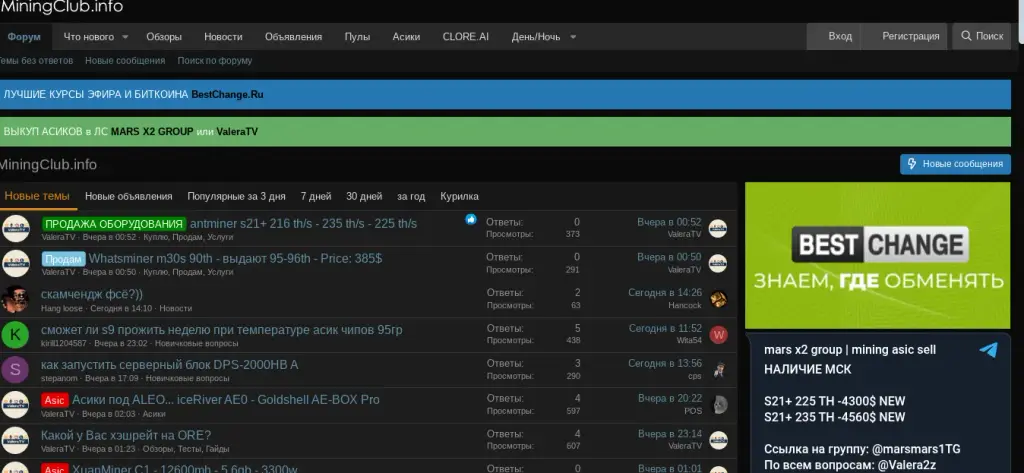
Task: Click the blue Продам prefix label
Action: pos(63,259)
